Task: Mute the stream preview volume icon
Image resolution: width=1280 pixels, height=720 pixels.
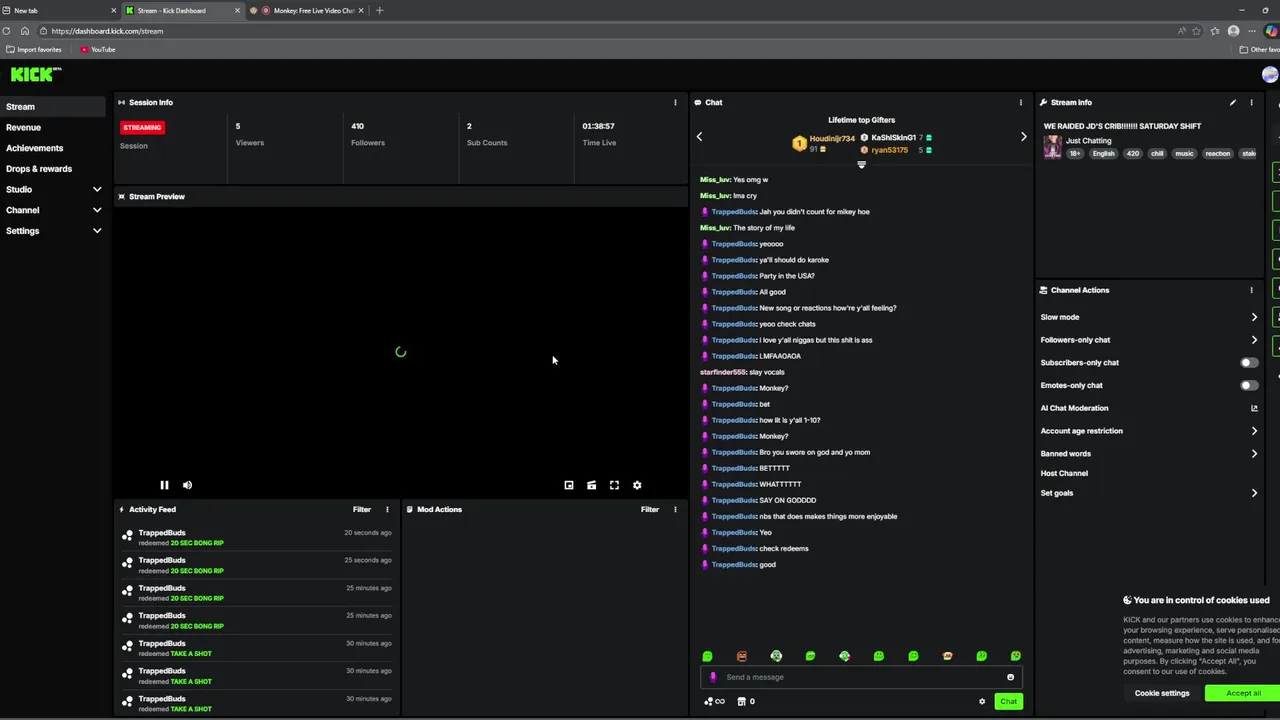Action: click(x=187, y=485)
